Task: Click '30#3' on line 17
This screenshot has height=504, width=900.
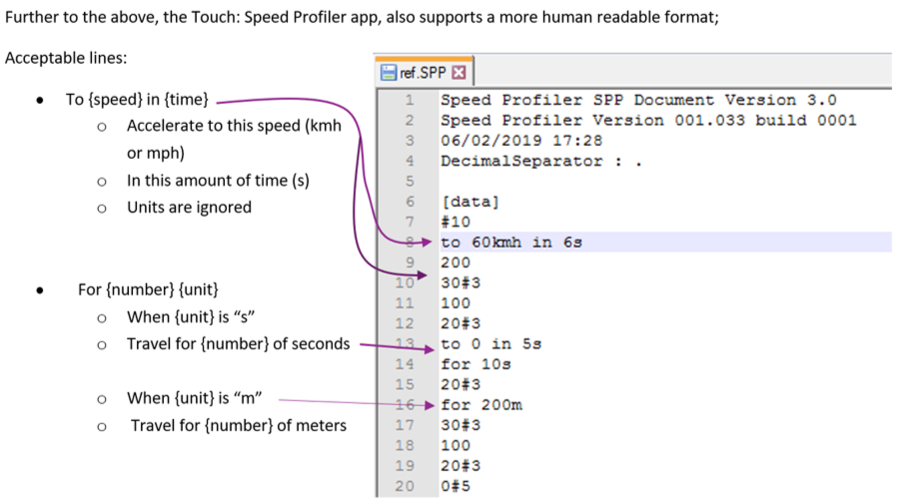Action: 460,425
